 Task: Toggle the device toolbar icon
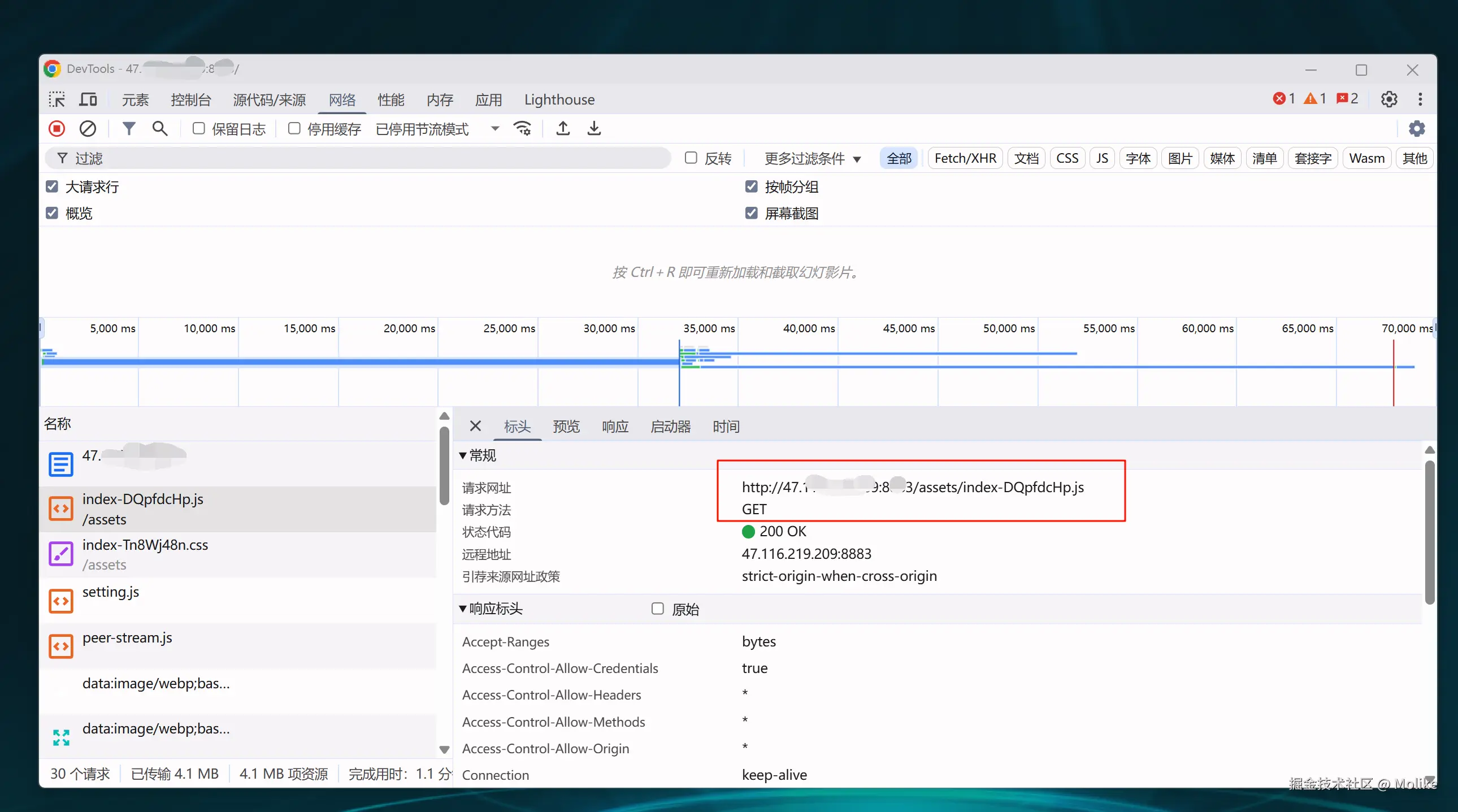point(88,99)
